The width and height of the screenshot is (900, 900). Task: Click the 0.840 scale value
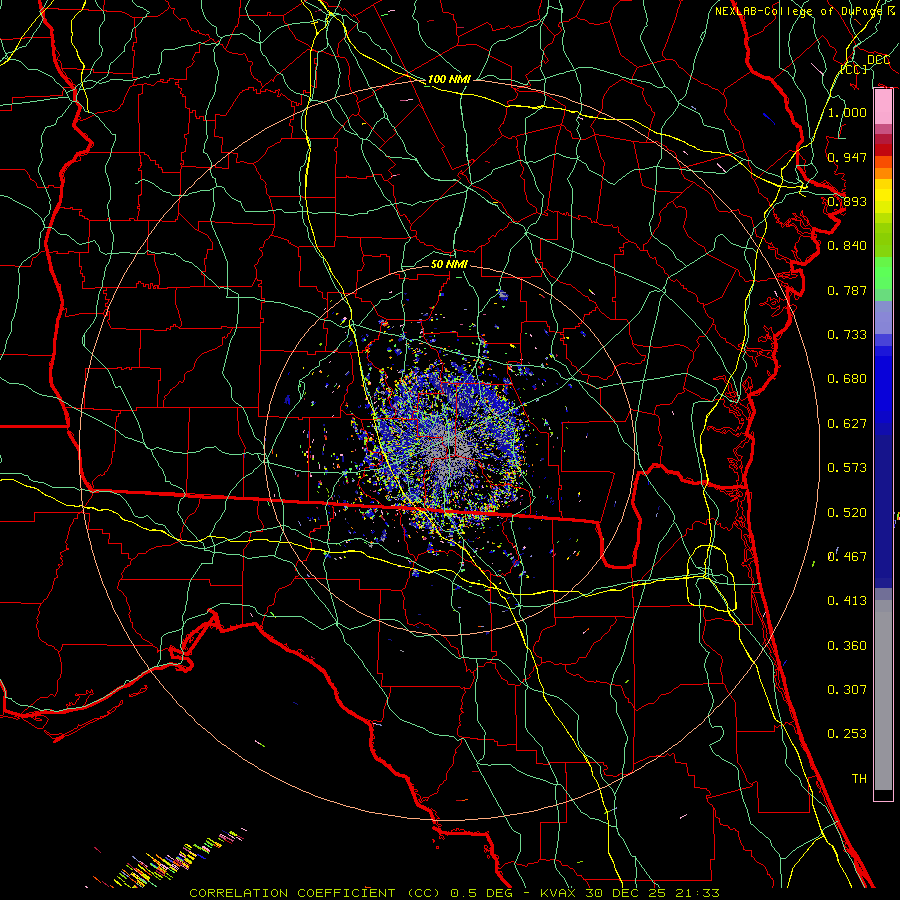point(847,246)
